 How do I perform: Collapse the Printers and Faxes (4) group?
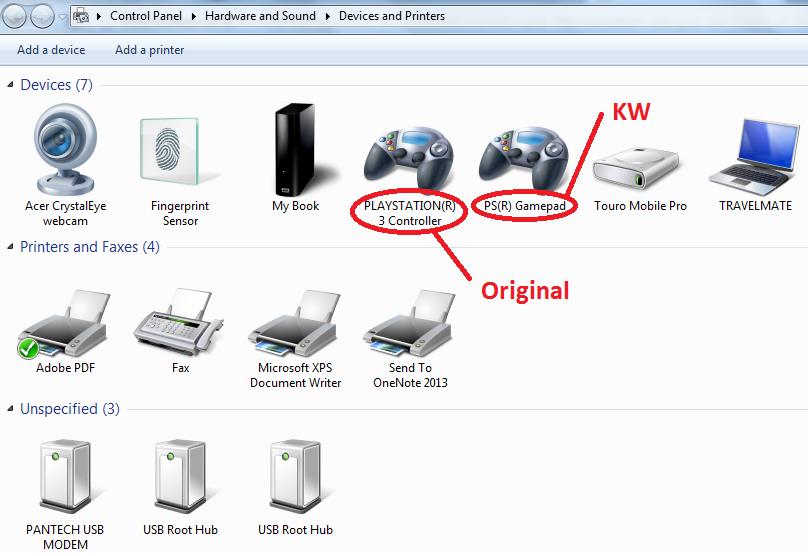[x=10, y=247]
